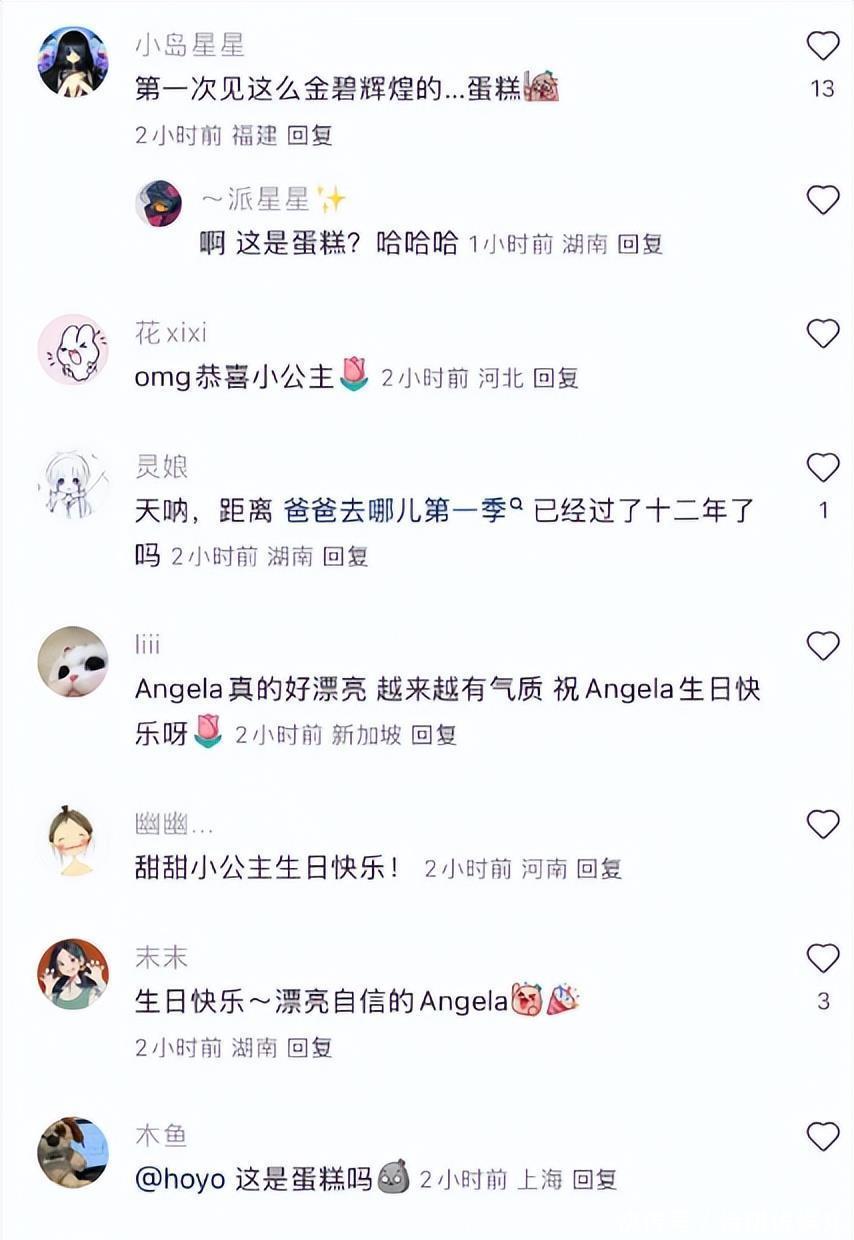
Task: Like ～派星星's reply with the heart icon
Action: [822, 201]
